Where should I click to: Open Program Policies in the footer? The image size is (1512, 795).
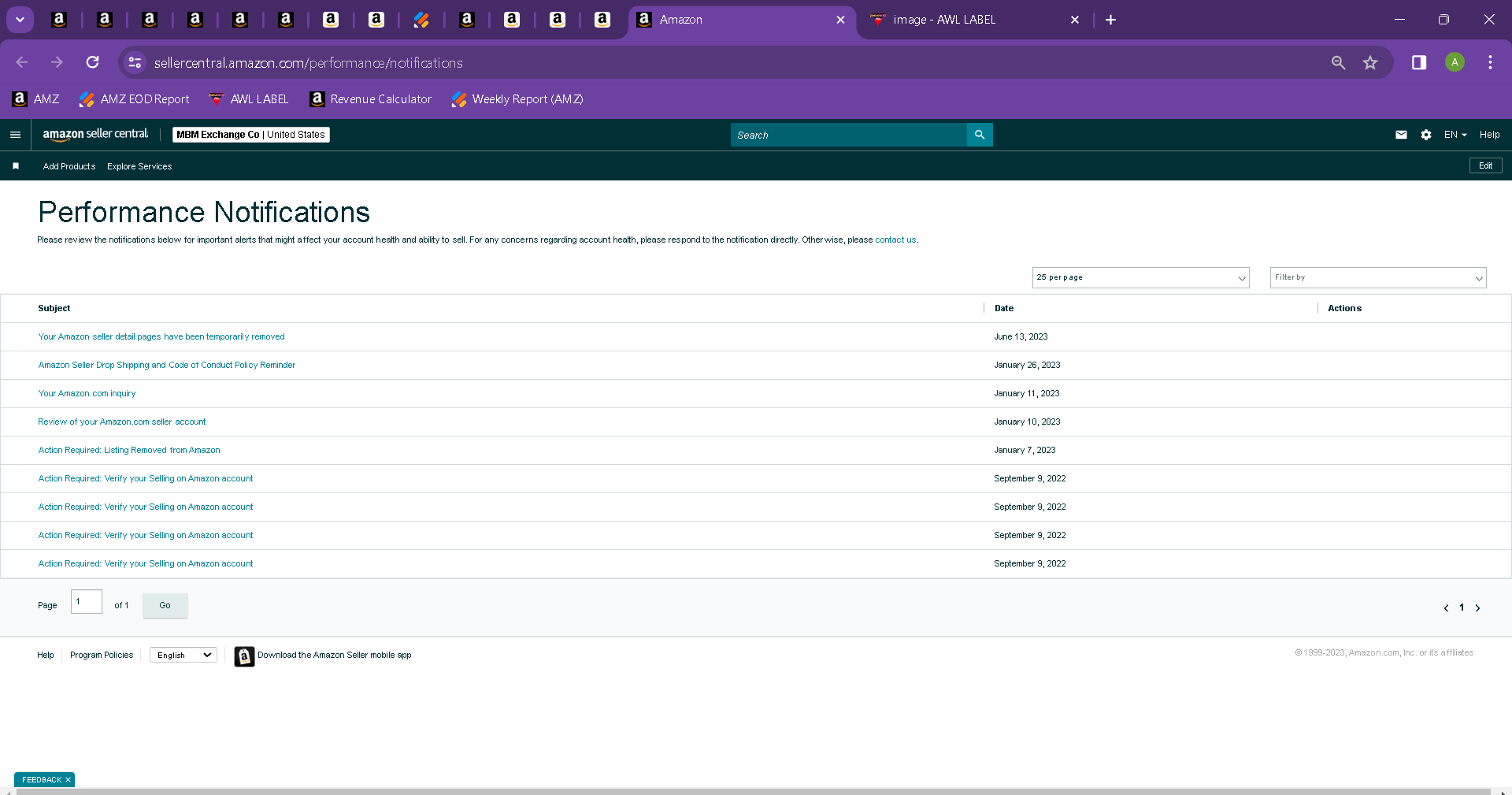click(x=102, y=655)
